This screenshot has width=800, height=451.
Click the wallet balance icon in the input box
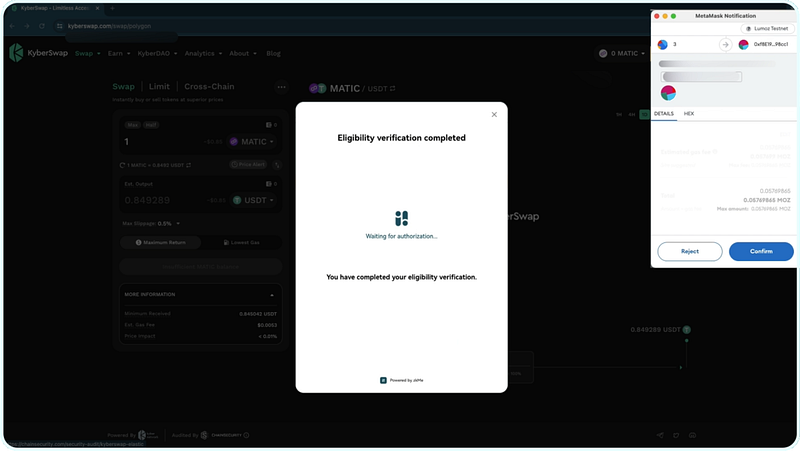(x=269, y=125)
